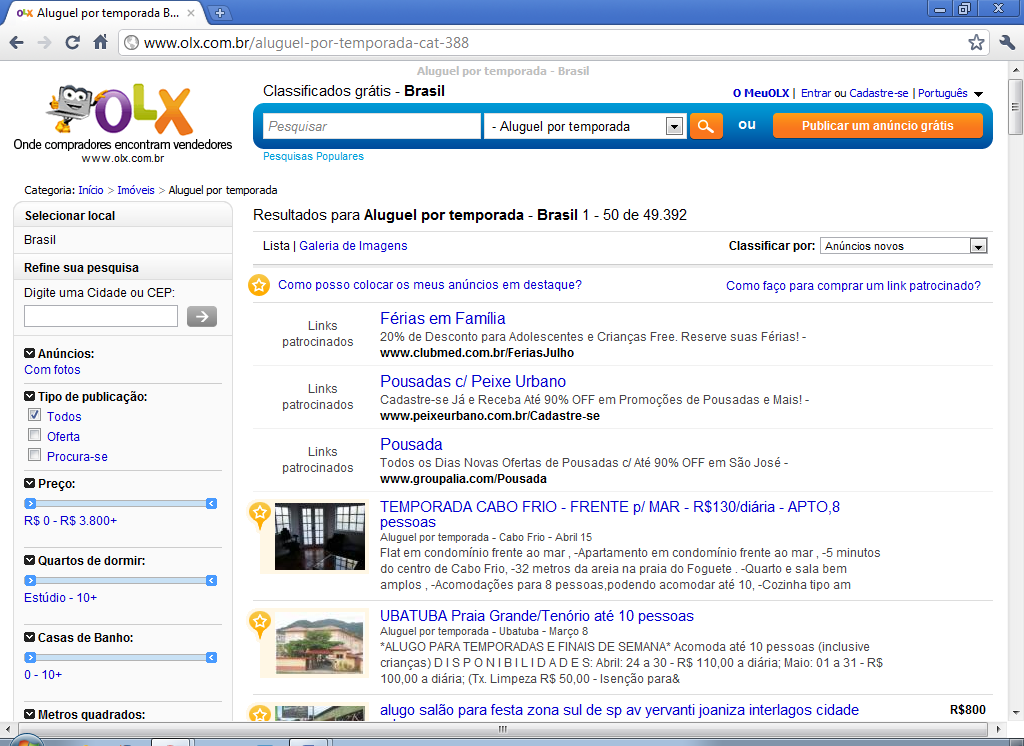The height and width of the screenshot is (746, 1024).
Task: Bookmark this page with the star icon
Action: [976, 43]
